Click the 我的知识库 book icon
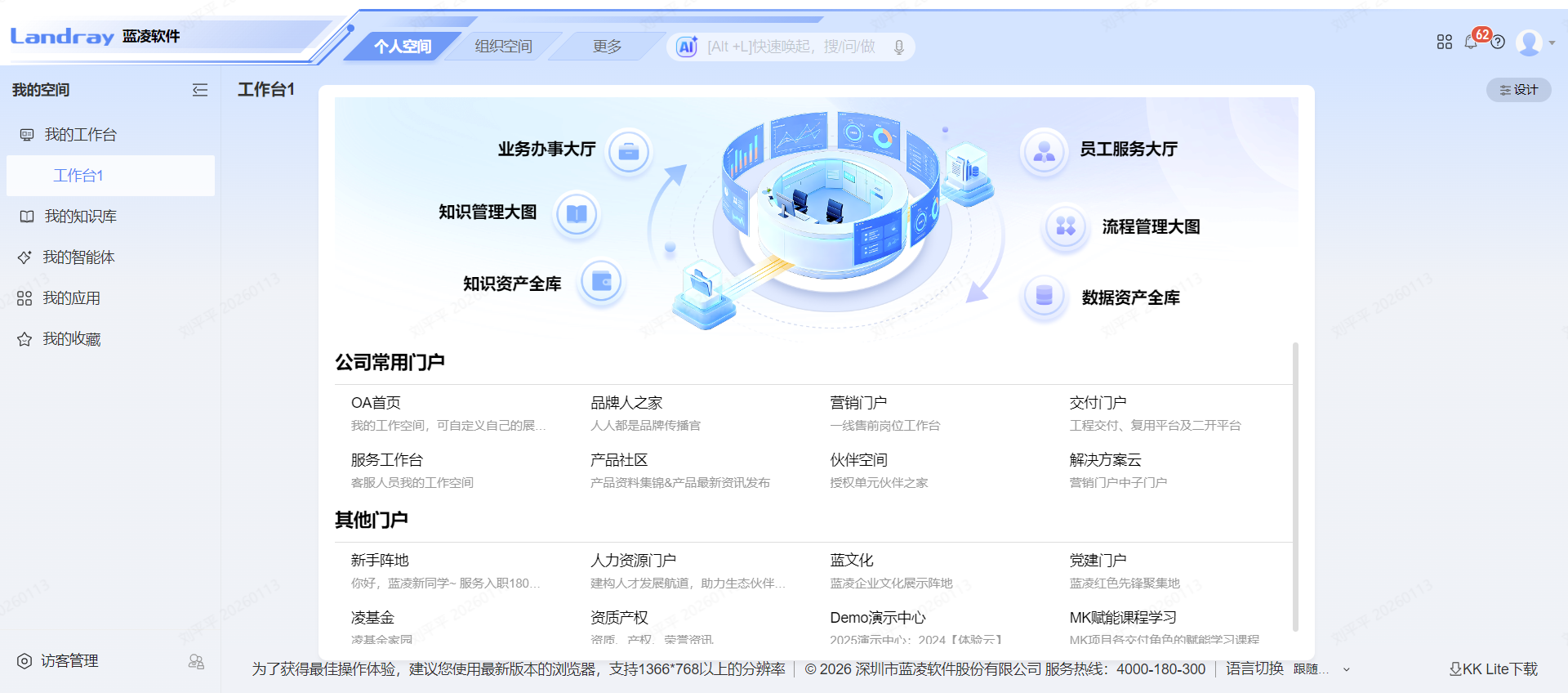1568x693 pixels. click(x=27, y=217)
